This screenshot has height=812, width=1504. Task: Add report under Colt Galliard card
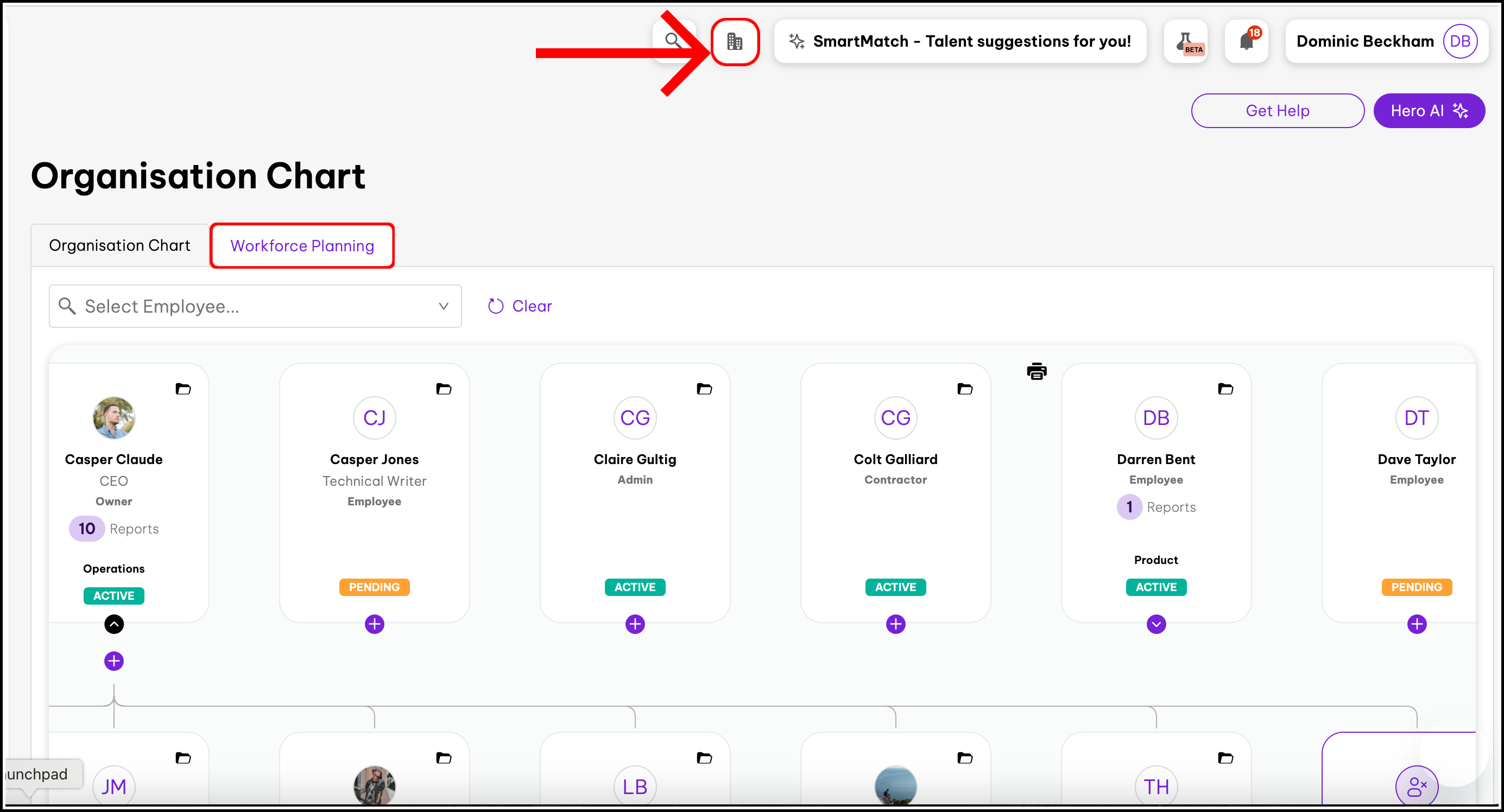[x=895, y=624]
